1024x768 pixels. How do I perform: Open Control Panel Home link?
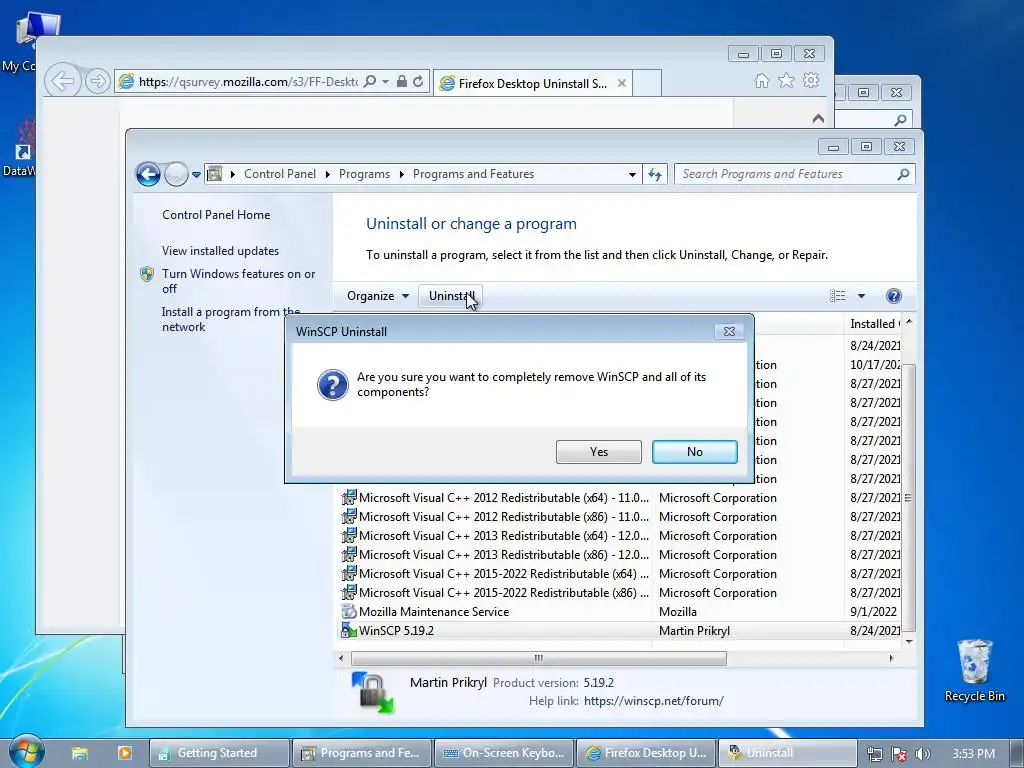(216, 215)
